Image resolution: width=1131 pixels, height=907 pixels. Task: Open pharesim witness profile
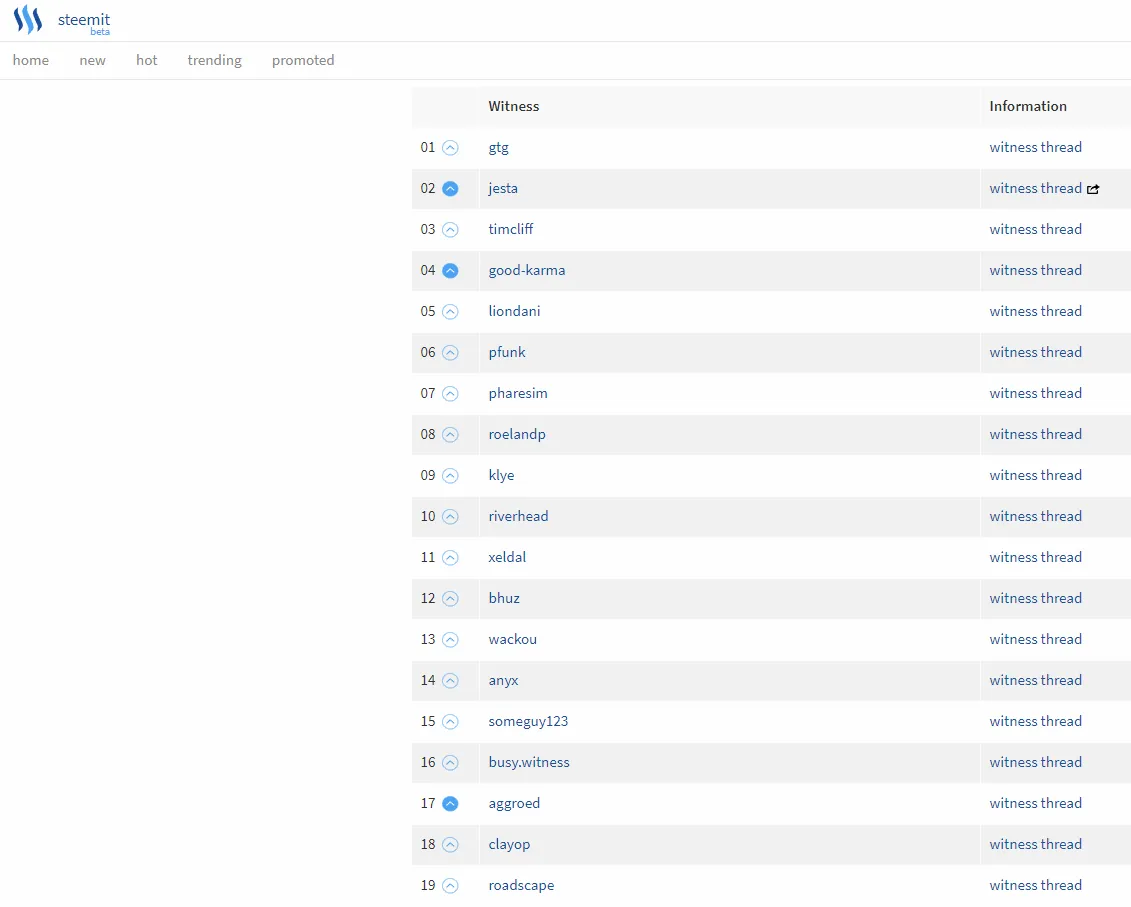tap(518, 393)
